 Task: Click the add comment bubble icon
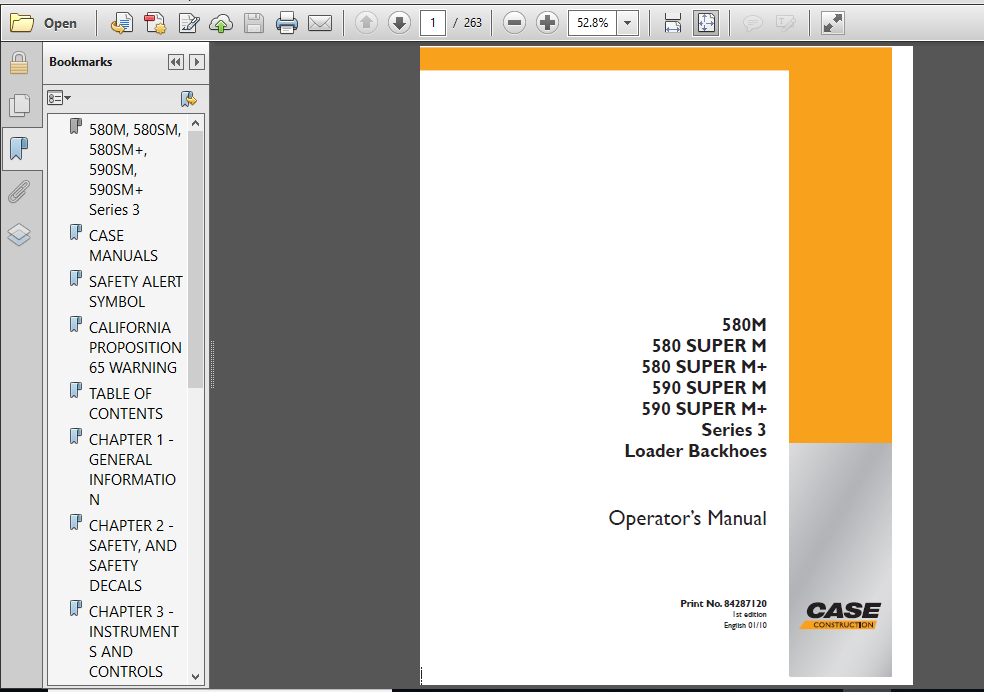752,23
